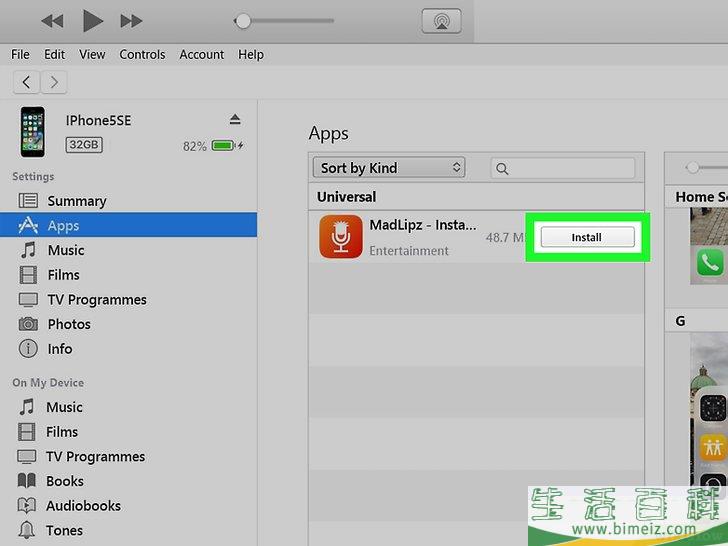Click the film strip icon under Settings
Viewport: 728px width, 546px height.
click(28, 275)
